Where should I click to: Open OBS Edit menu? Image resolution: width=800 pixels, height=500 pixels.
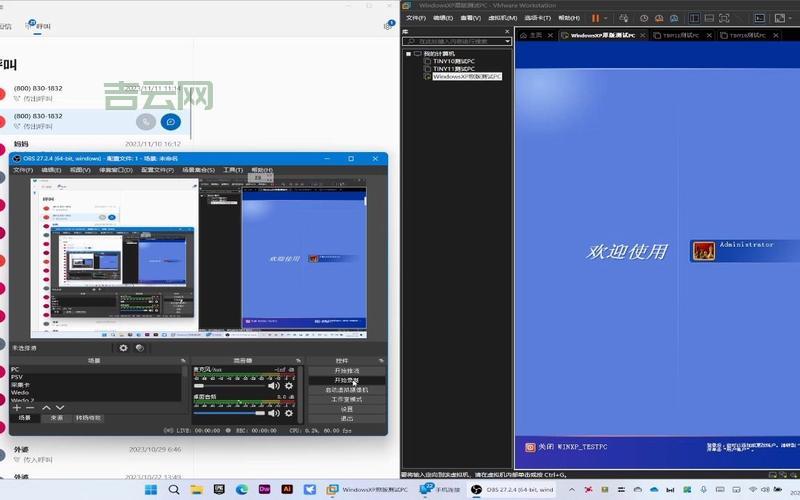51,170
